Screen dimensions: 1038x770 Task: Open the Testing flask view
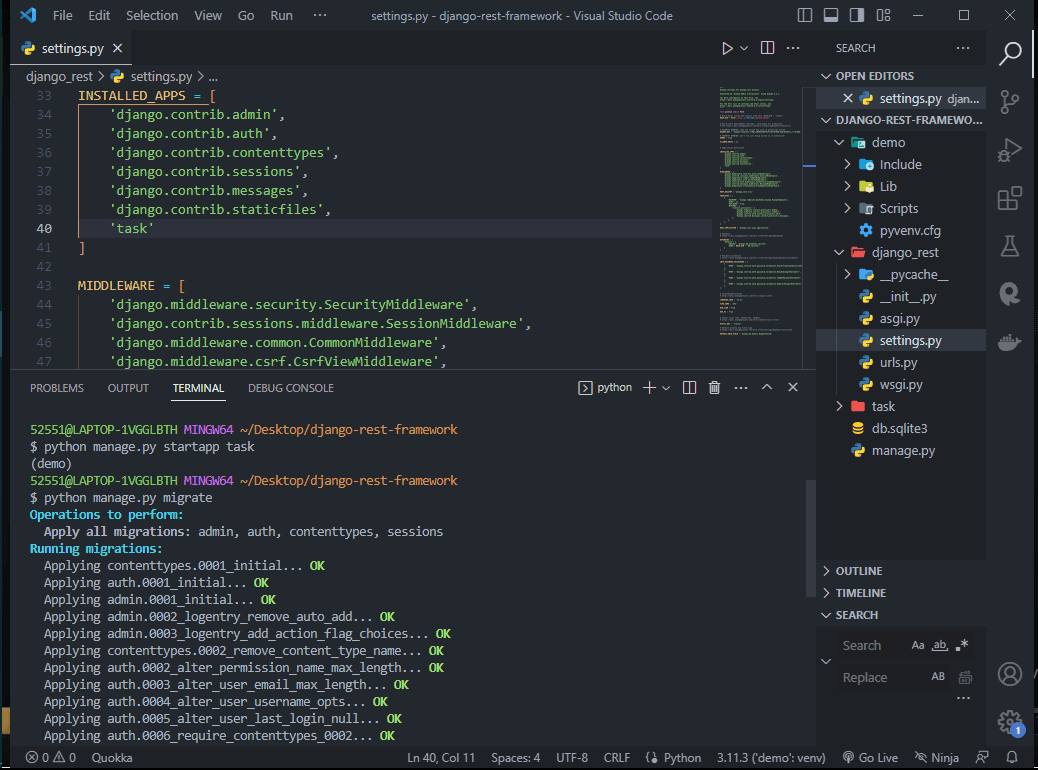pos(1010,246)
